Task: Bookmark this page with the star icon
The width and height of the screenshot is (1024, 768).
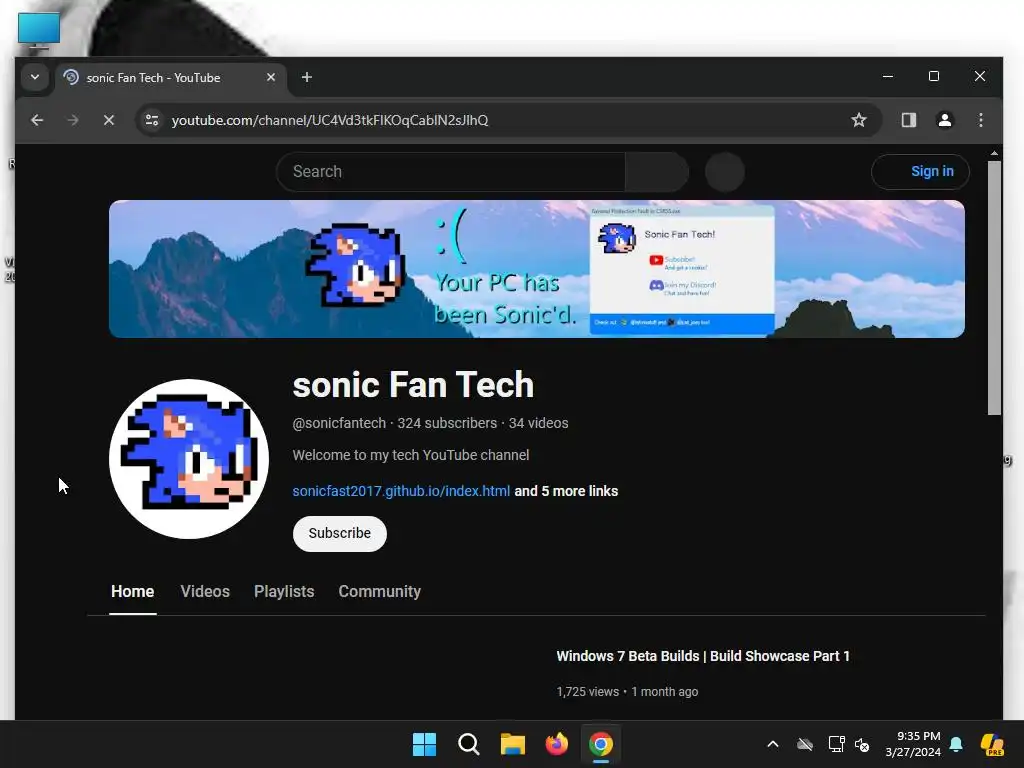Action: point(859,120)
